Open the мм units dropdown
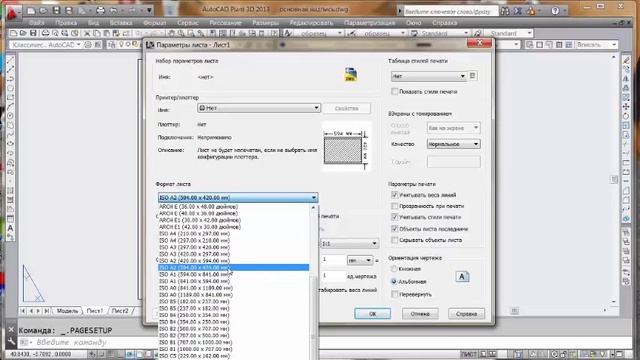This screenshot has height=360, width=640. (x=360, y=260)
